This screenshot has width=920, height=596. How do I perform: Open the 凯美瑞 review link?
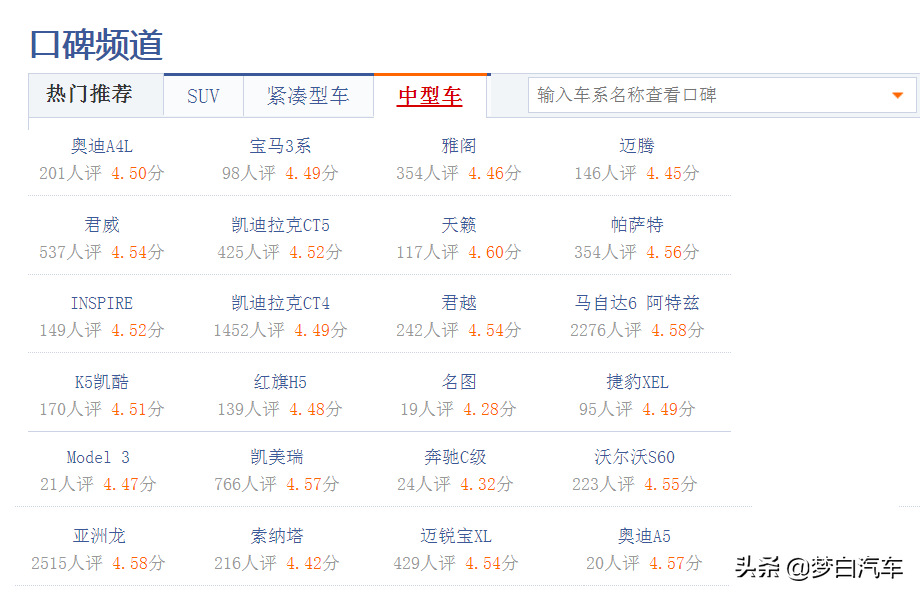276,457
